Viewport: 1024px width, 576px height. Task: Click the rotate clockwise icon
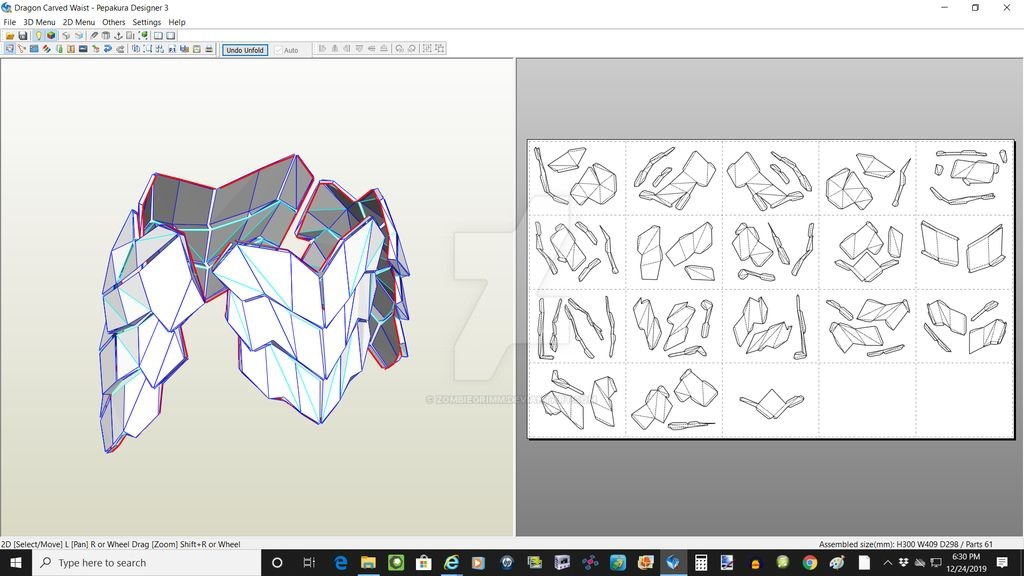coord(411,48)
